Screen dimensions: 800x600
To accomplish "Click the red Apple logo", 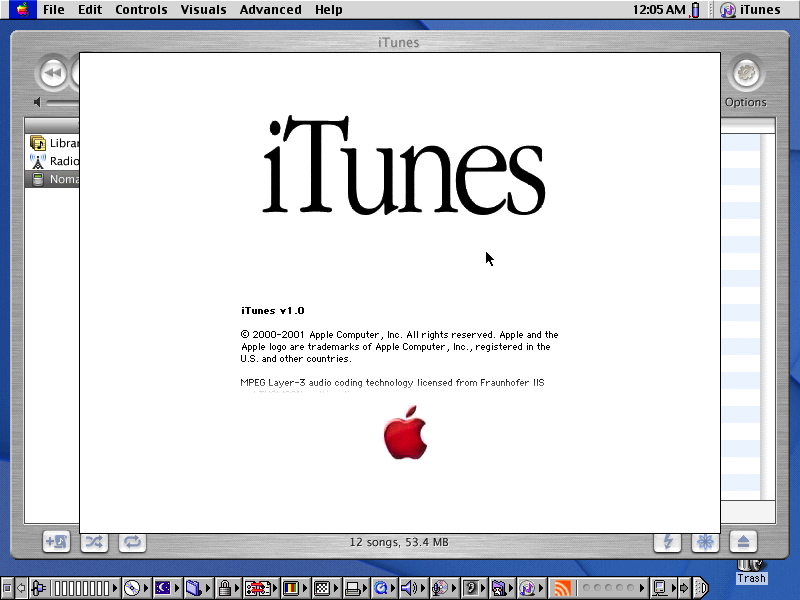I will (405, 433).
